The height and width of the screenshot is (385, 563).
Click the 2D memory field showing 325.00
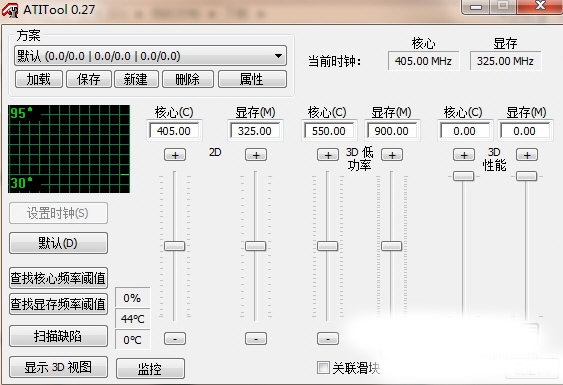(255, 131)
